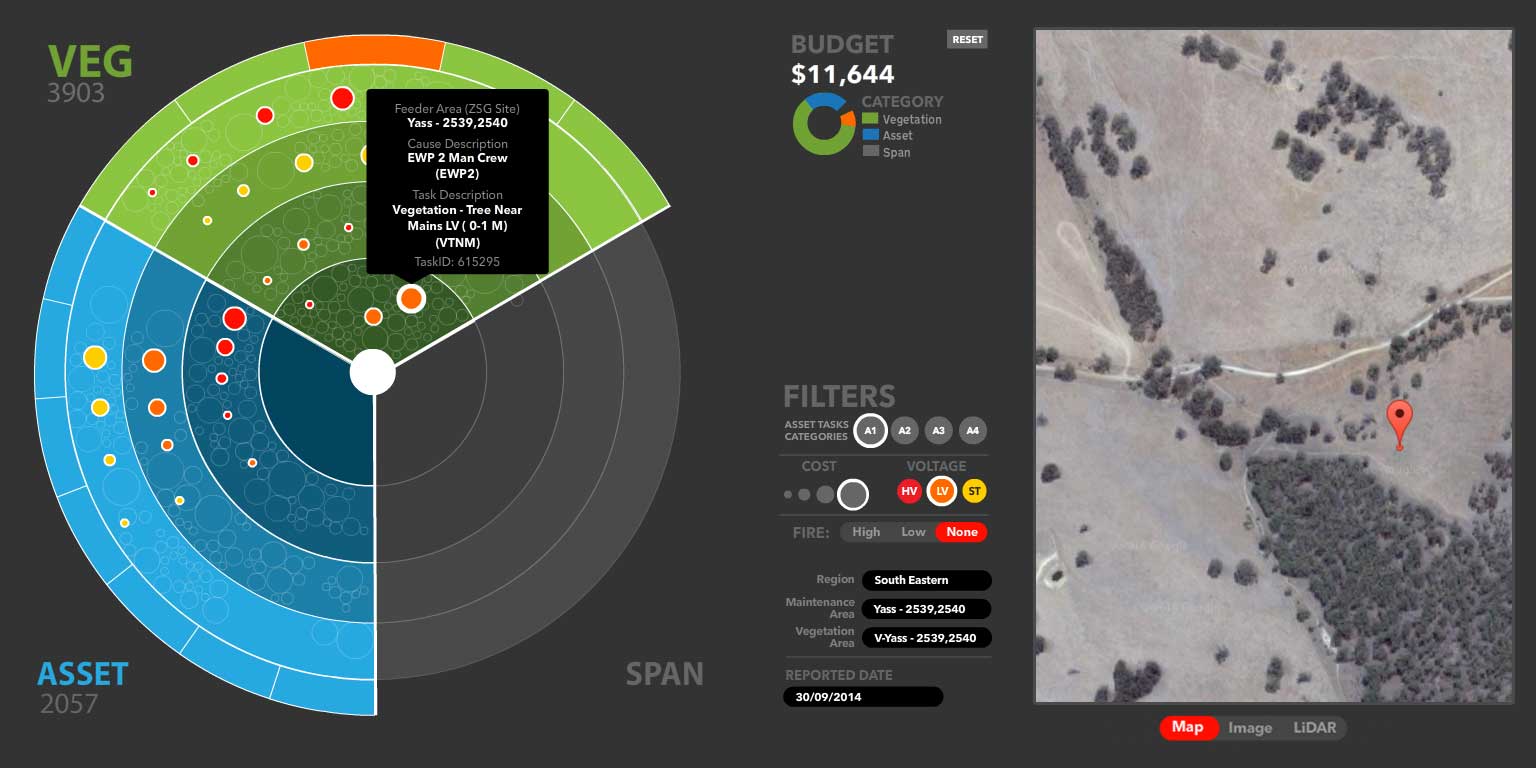Viewport: 1536px width, 768px height.
Task: Switch to the LiDAR view tab
Action: click(x=1314, y=728)
